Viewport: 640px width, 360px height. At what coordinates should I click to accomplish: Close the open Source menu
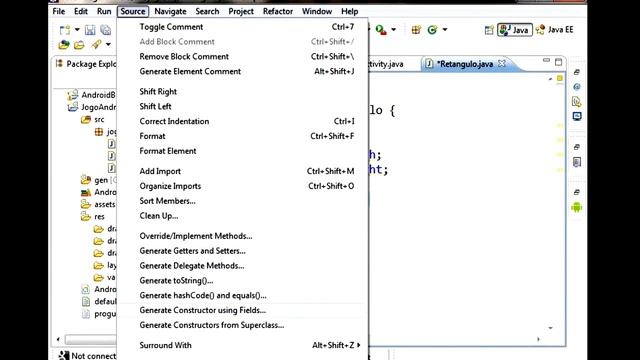[133, 11]
